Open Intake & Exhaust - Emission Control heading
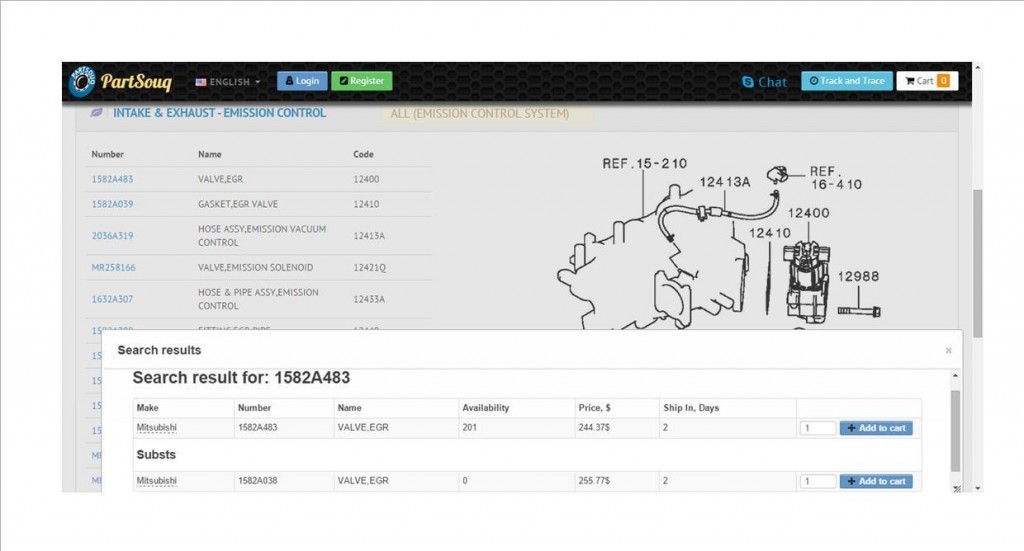The width and height of the screenshot is (1024, 551). [x=219, y=113]
